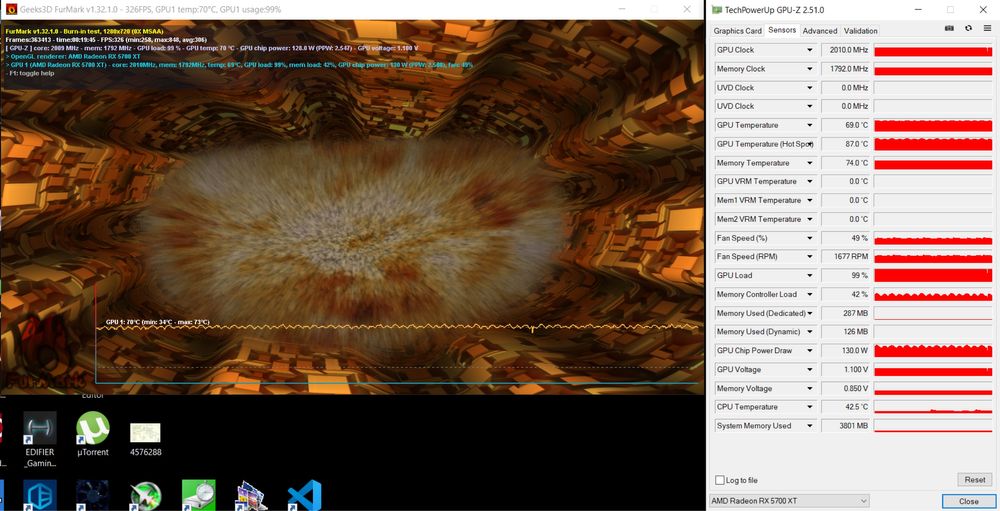Screen dimensions: 1000x511
Task: Click the Reset button in GPU-Z
Action: (x=974, y=480)
